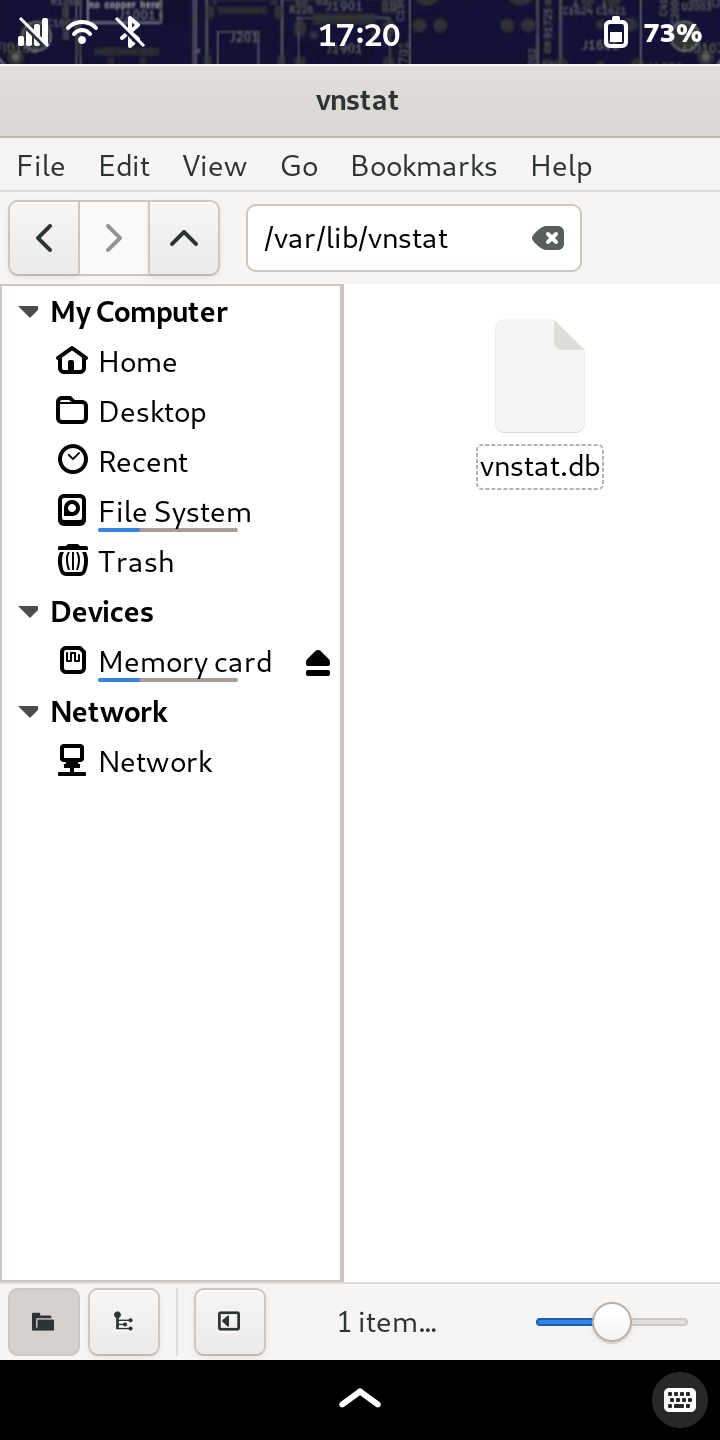720x1440 pixels.
Task: Open Home in the sidebar
Action: click(137, 362)
